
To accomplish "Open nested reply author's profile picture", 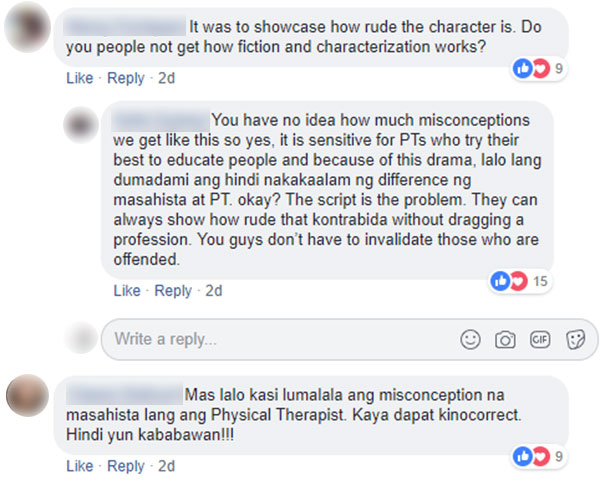I will click(81, 125).
